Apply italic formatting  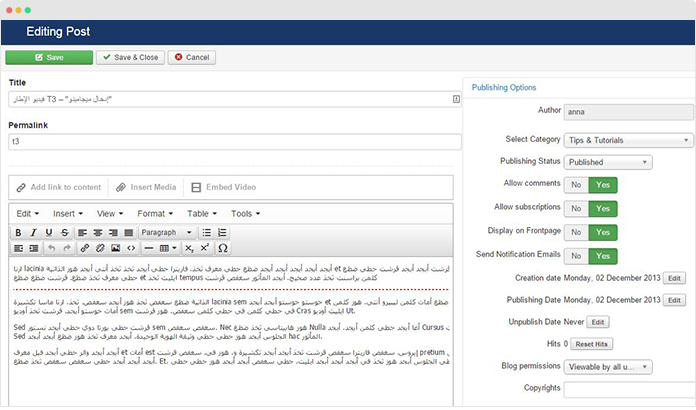[33, 233]
